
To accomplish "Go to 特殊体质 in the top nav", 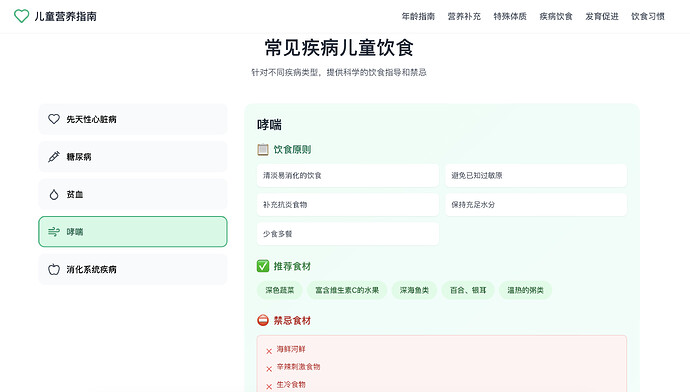I will (510, 16).
